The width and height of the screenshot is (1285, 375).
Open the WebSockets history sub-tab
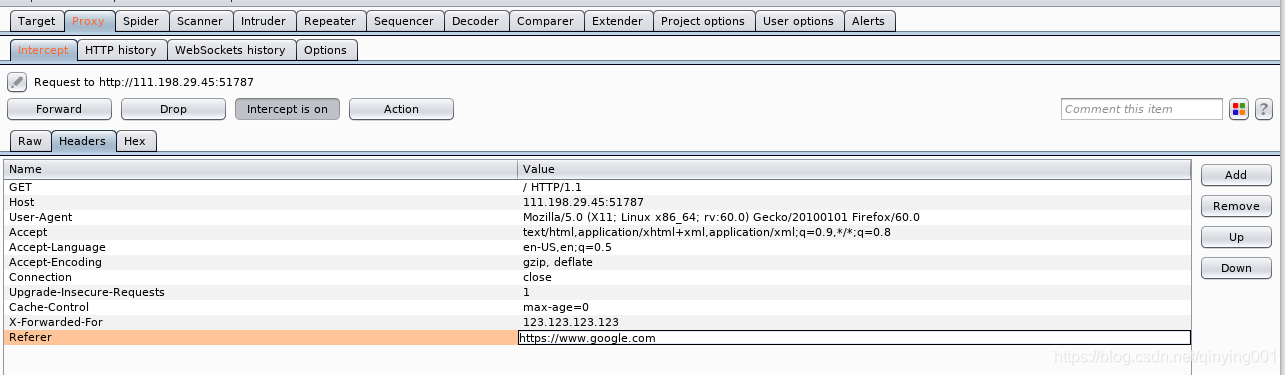coord(230,50)
